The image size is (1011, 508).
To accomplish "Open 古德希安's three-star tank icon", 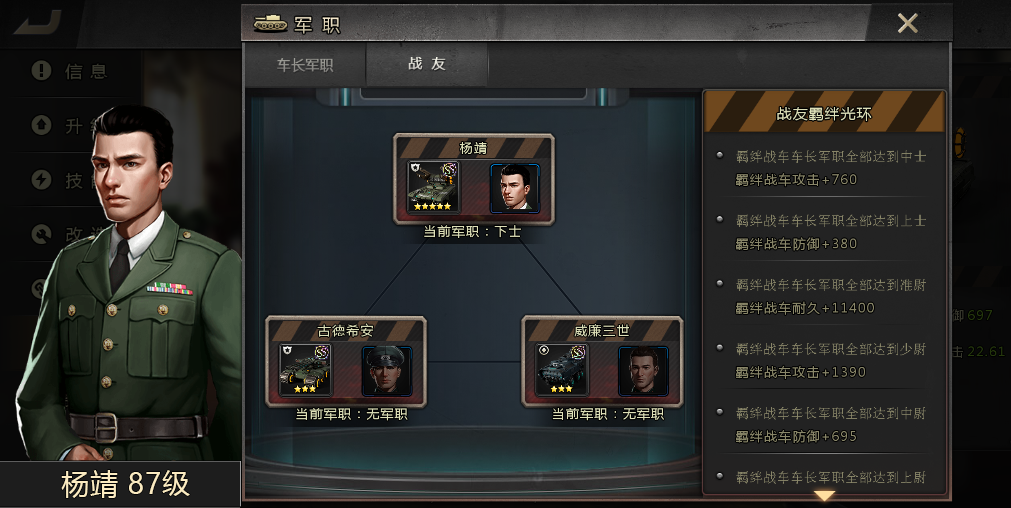I will [x=305, y=369].
